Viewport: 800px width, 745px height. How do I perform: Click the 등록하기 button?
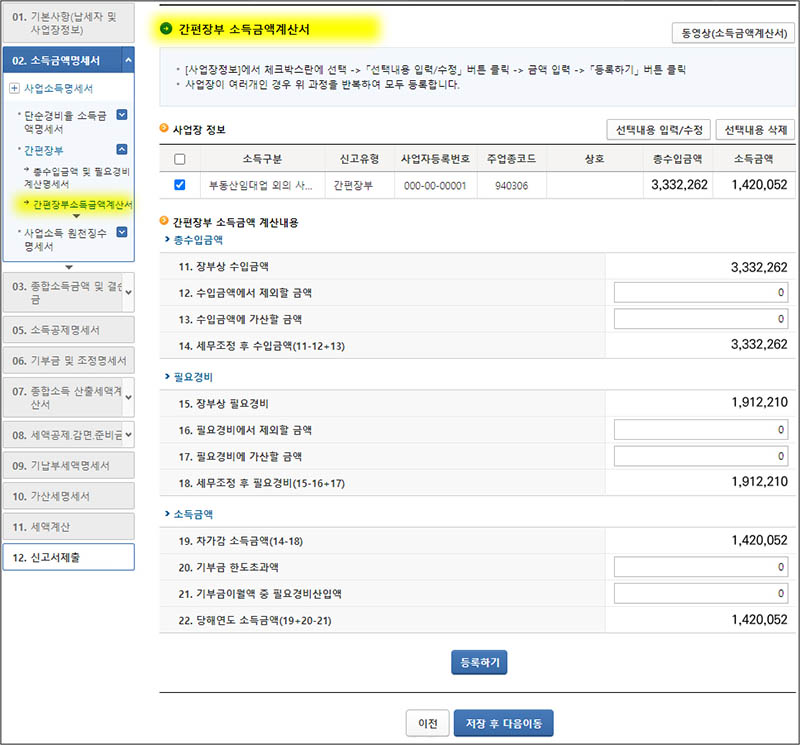click(x=478, y=661)
